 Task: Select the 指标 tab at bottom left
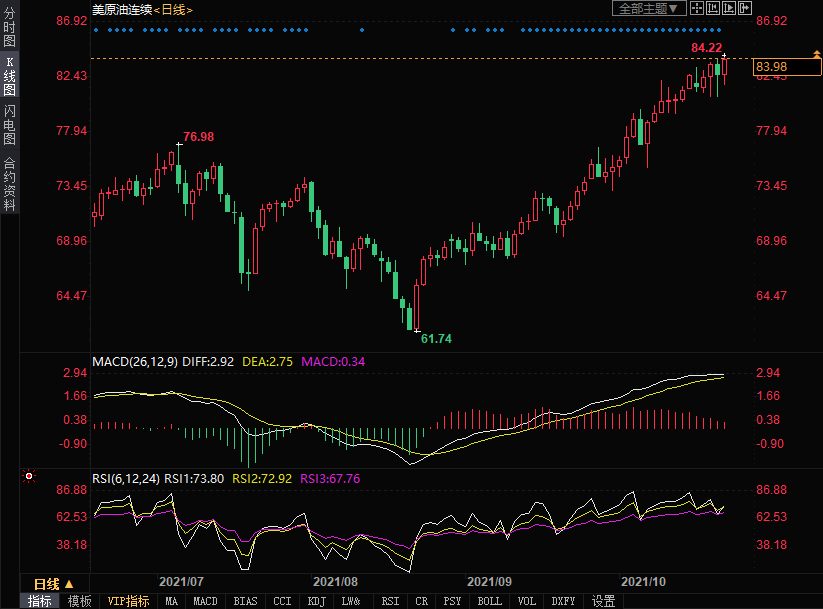[x=40, y=601]
